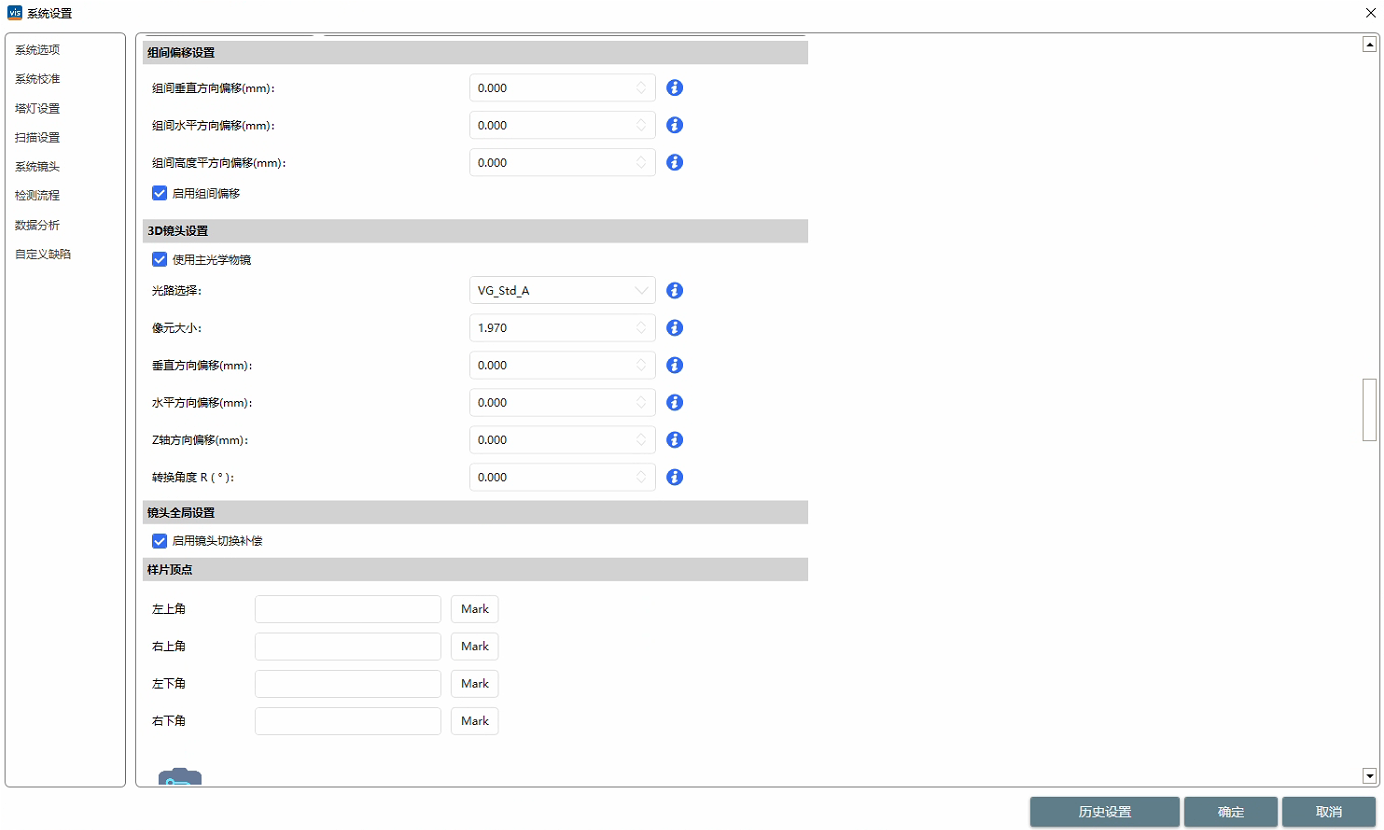Click the 右下角 coordinate input field
The width and height of the screenshot is (1384, 830).
347,721
